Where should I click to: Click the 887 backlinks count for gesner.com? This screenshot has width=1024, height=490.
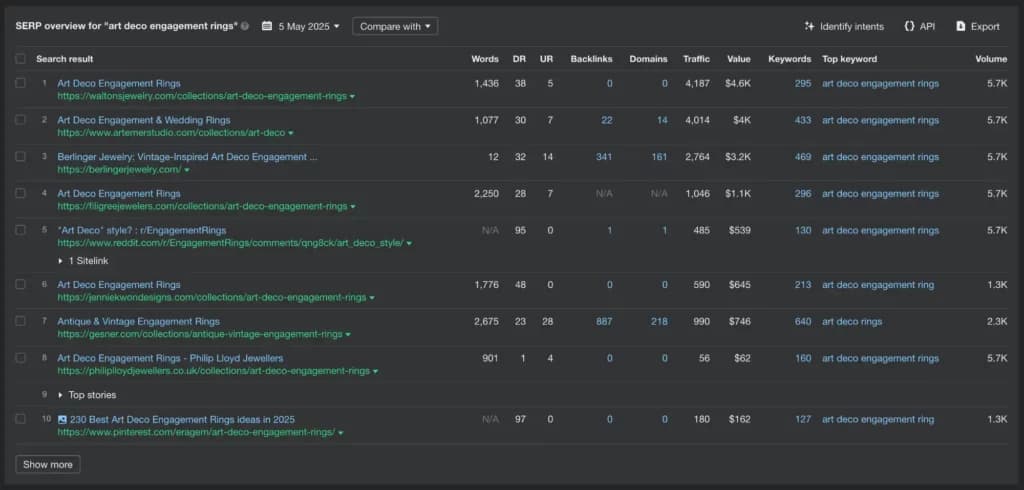click(603, 321)
